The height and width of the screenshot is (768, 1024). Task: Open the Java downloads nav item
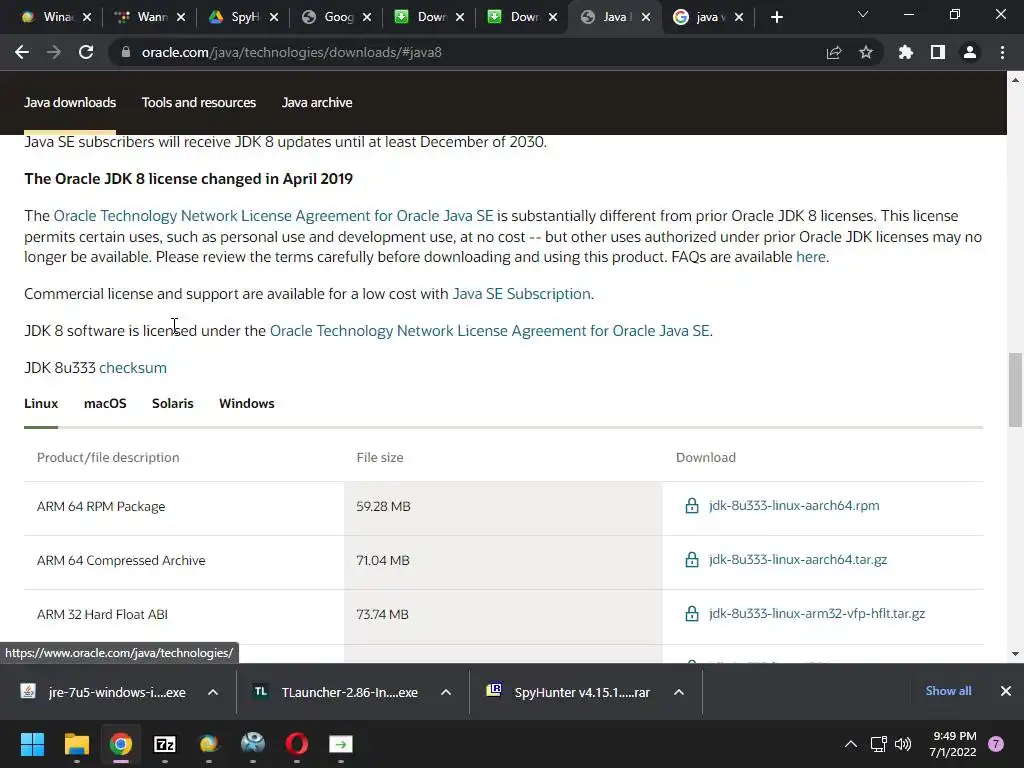tap(70, 103)
